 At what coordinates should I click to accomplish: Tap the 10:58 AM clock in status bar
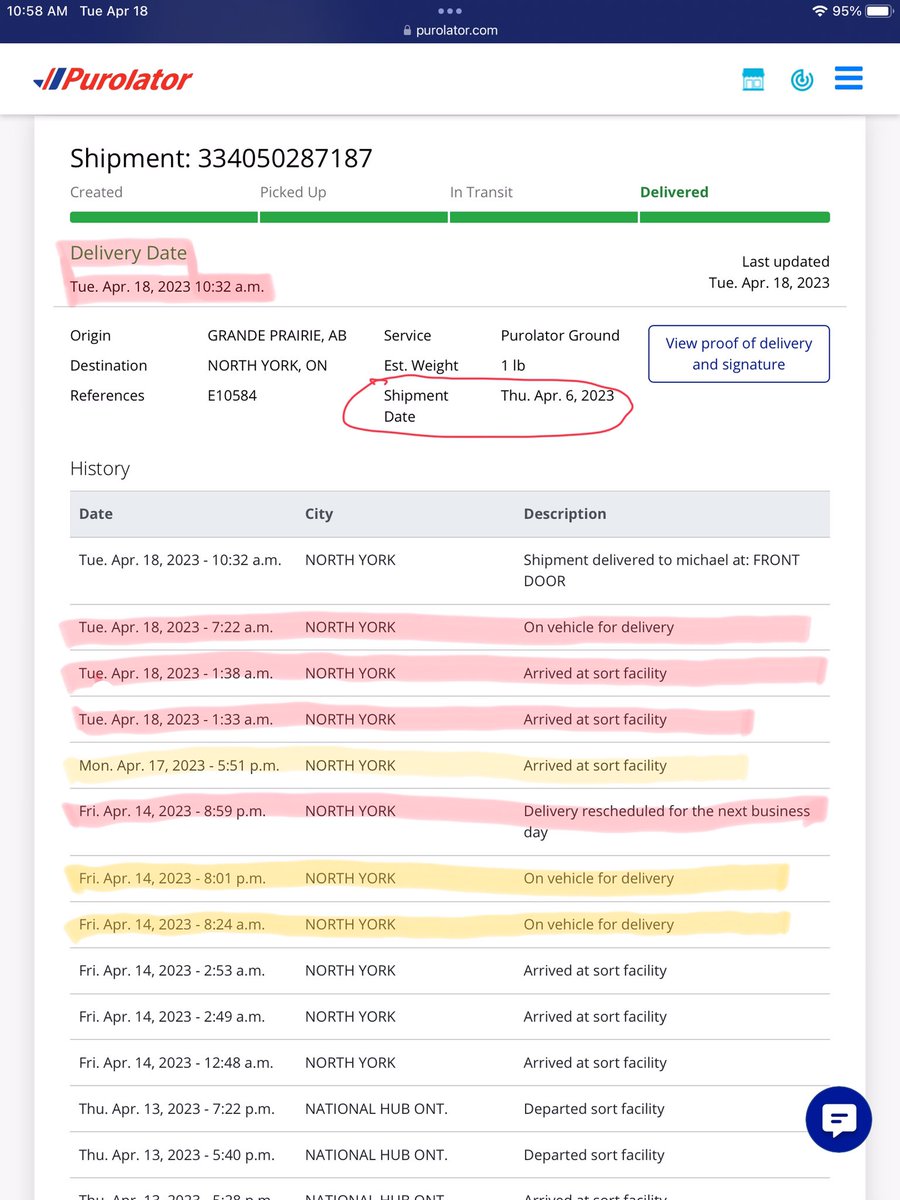(37, 11)
